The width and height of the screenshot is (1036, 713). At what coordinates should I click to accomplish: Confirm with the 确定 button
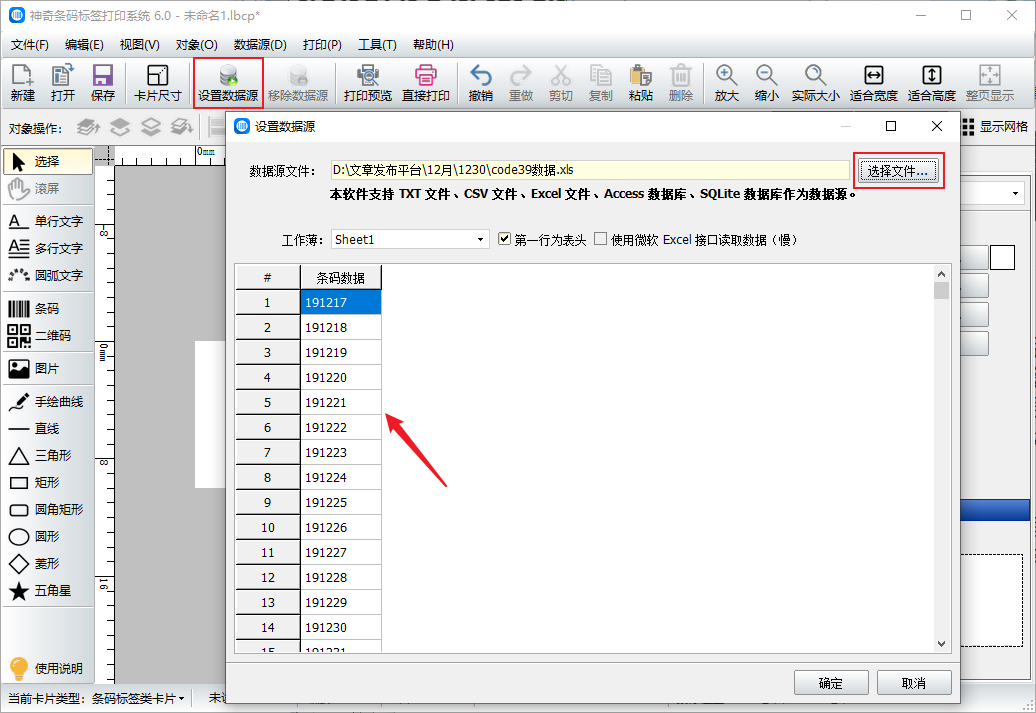(x=831, y=683)
